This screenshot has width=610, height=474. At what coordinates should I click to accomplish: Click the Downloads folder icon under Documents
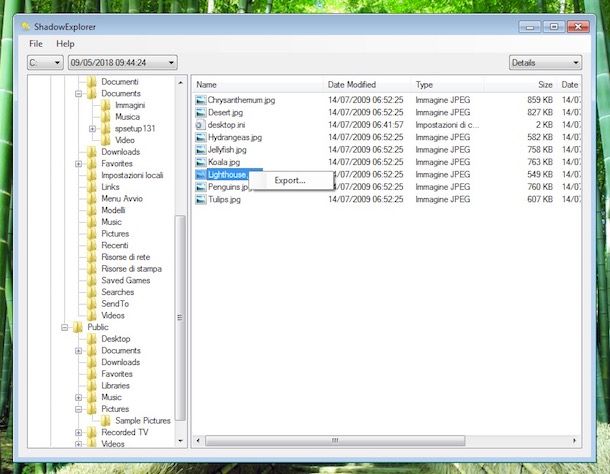[91, 152]
